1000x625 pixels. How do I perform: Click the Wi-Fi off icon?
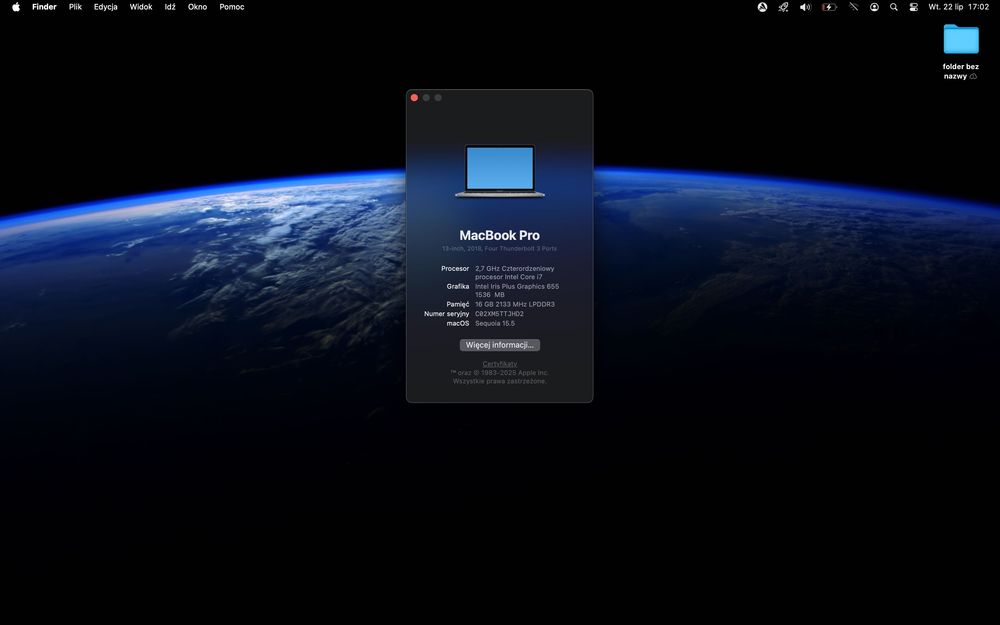pyautogui.click(x=853, y=7)
